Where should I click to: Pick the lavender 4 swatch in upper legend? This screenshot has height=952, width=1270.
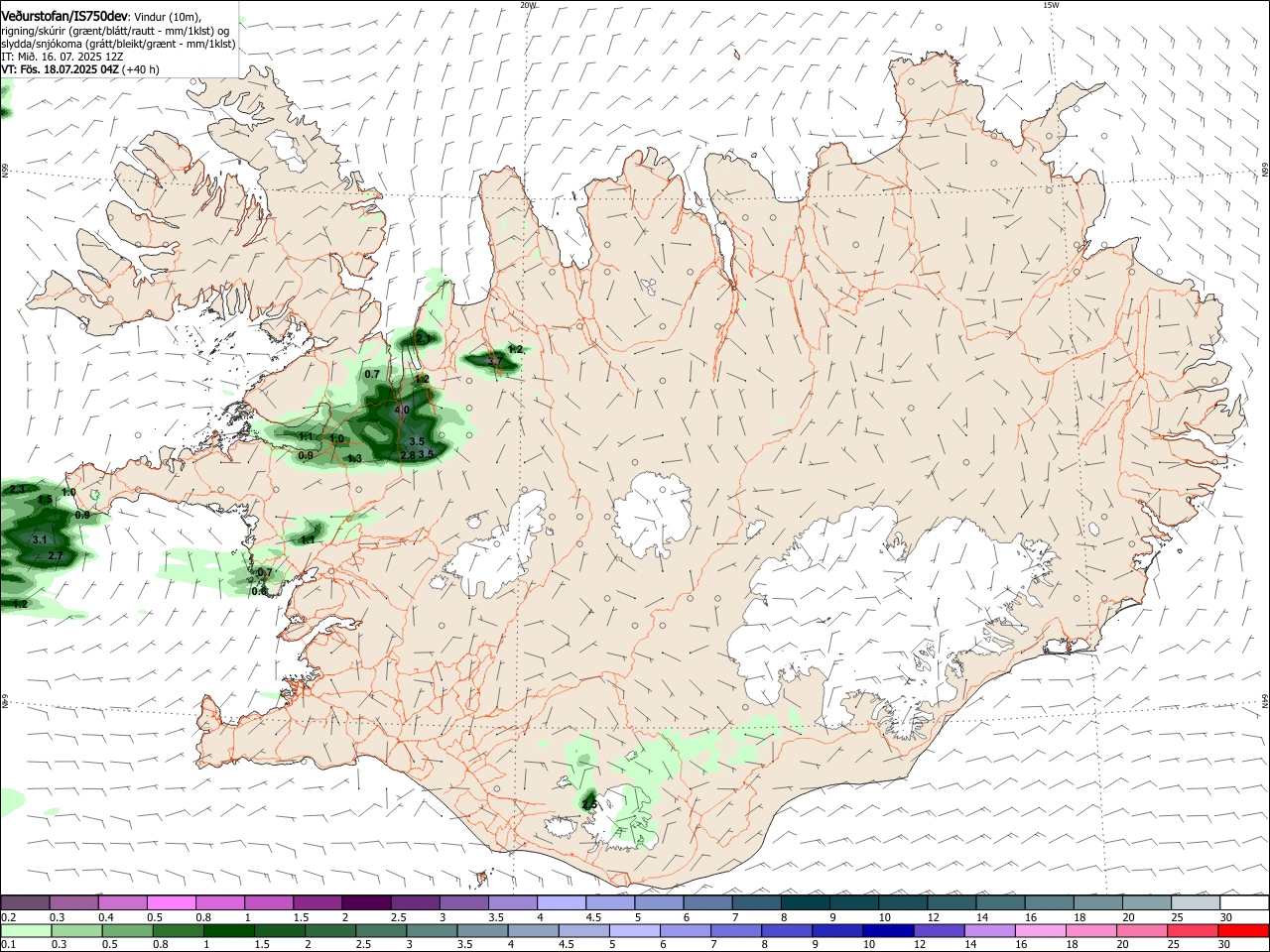coord(562,903)
